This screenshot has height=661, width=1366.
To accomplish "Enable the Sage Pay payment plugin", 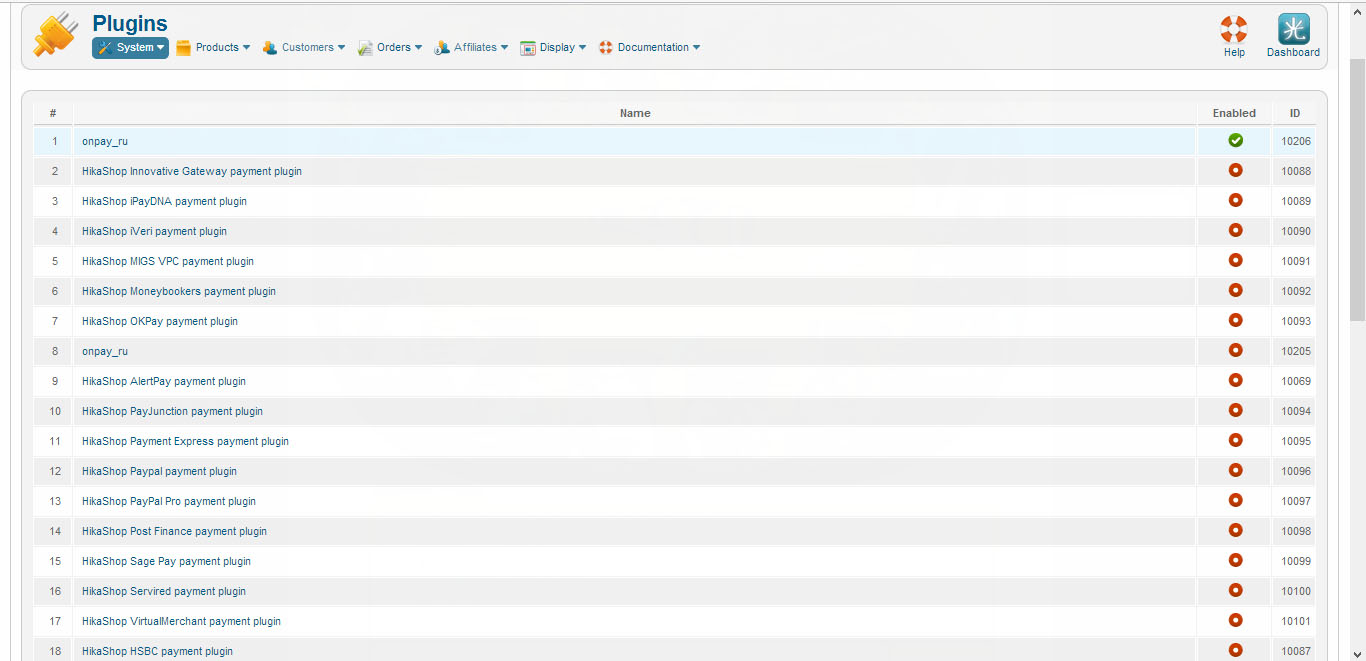I will point(1235,560).
